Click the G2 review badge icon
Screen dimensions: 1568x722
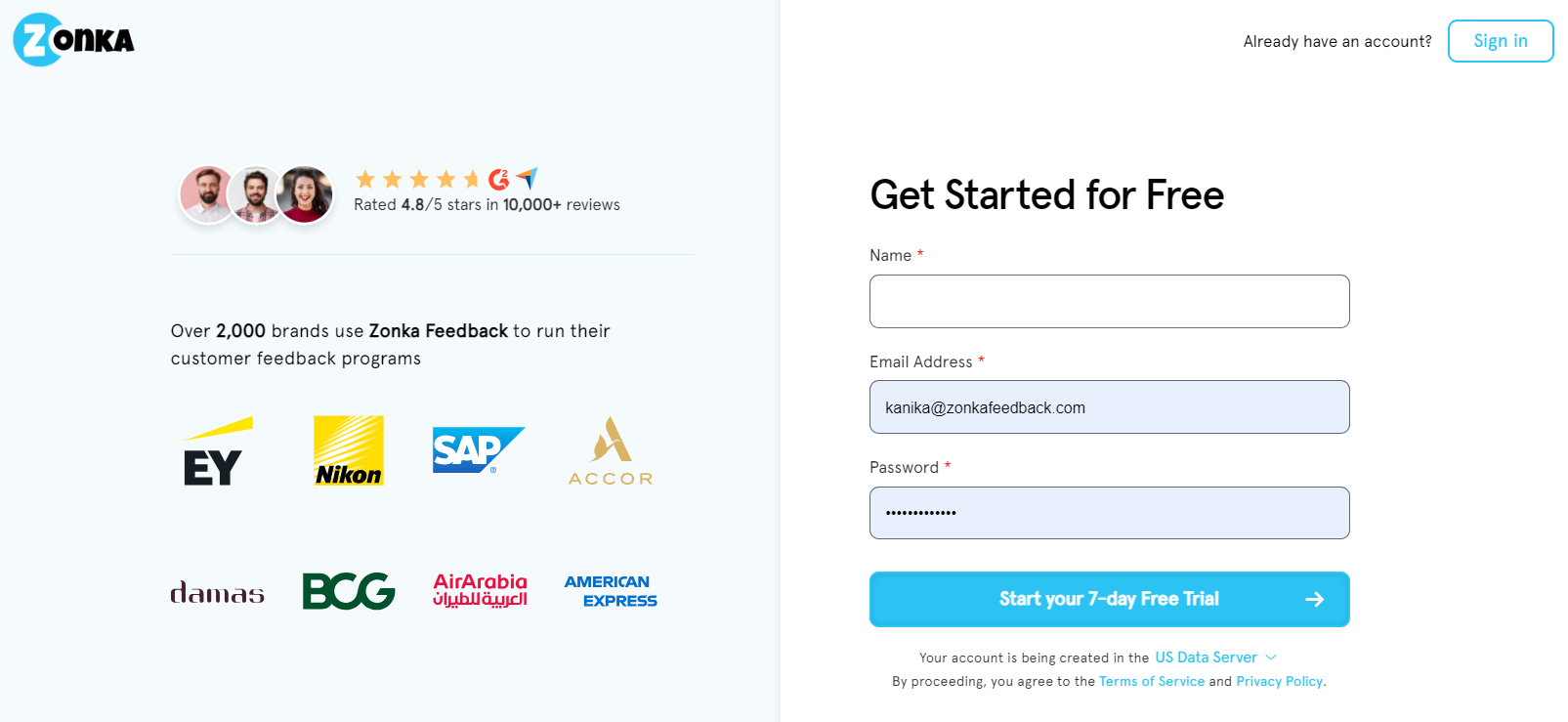point(499,179)
